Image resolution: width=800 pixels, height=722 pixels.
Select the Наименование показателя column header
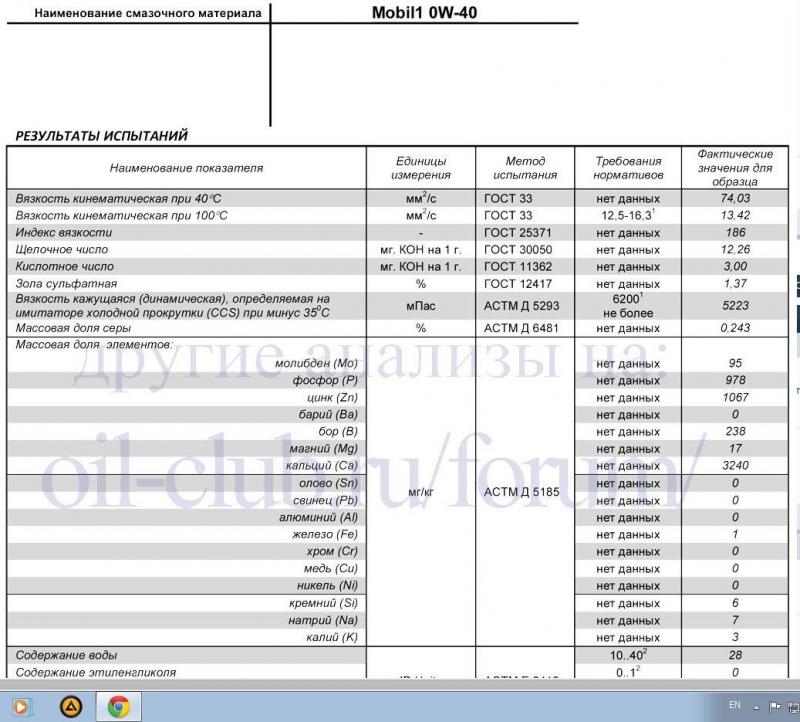[186, 167]
